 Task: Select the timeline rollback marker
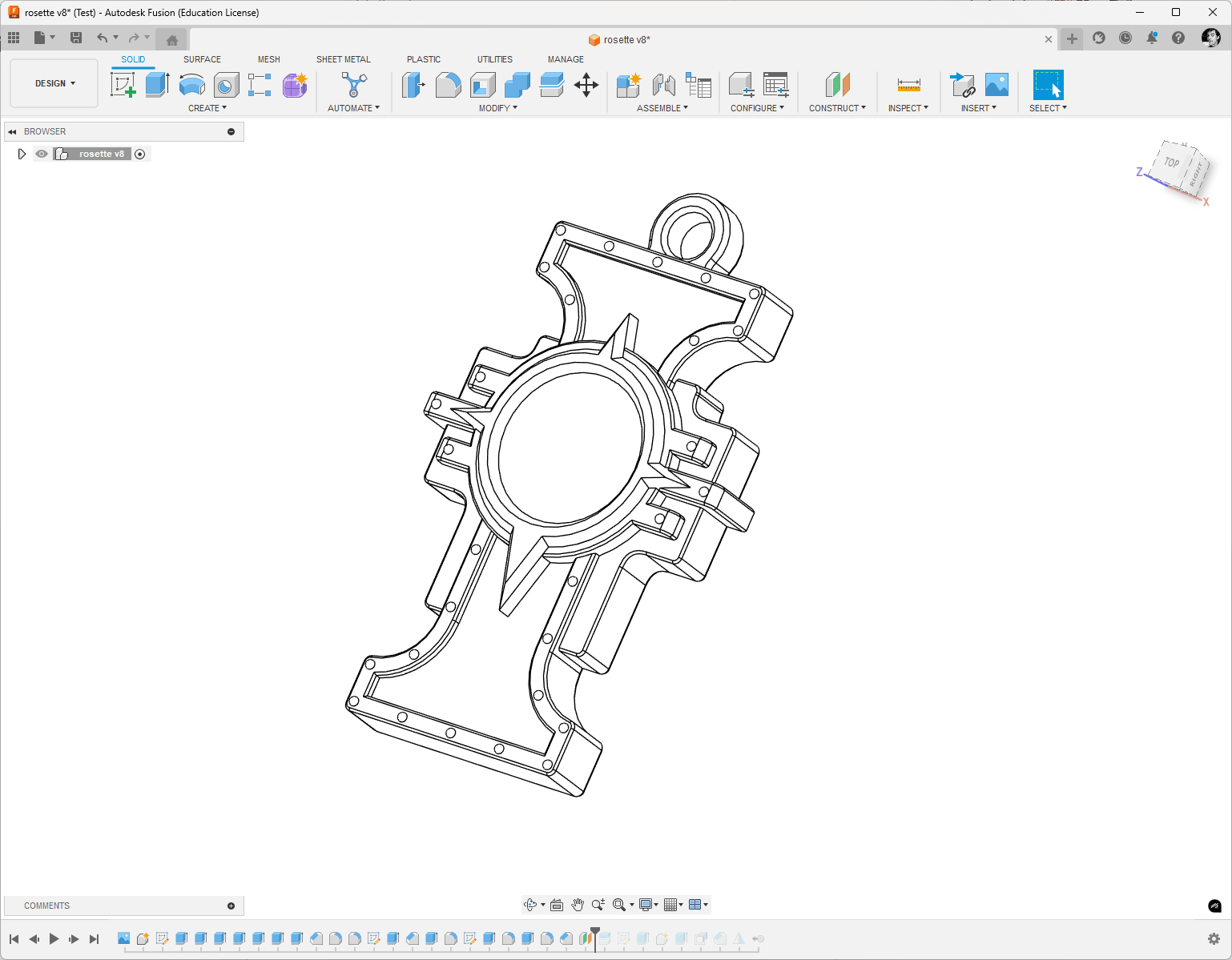[x=594, y=938]
